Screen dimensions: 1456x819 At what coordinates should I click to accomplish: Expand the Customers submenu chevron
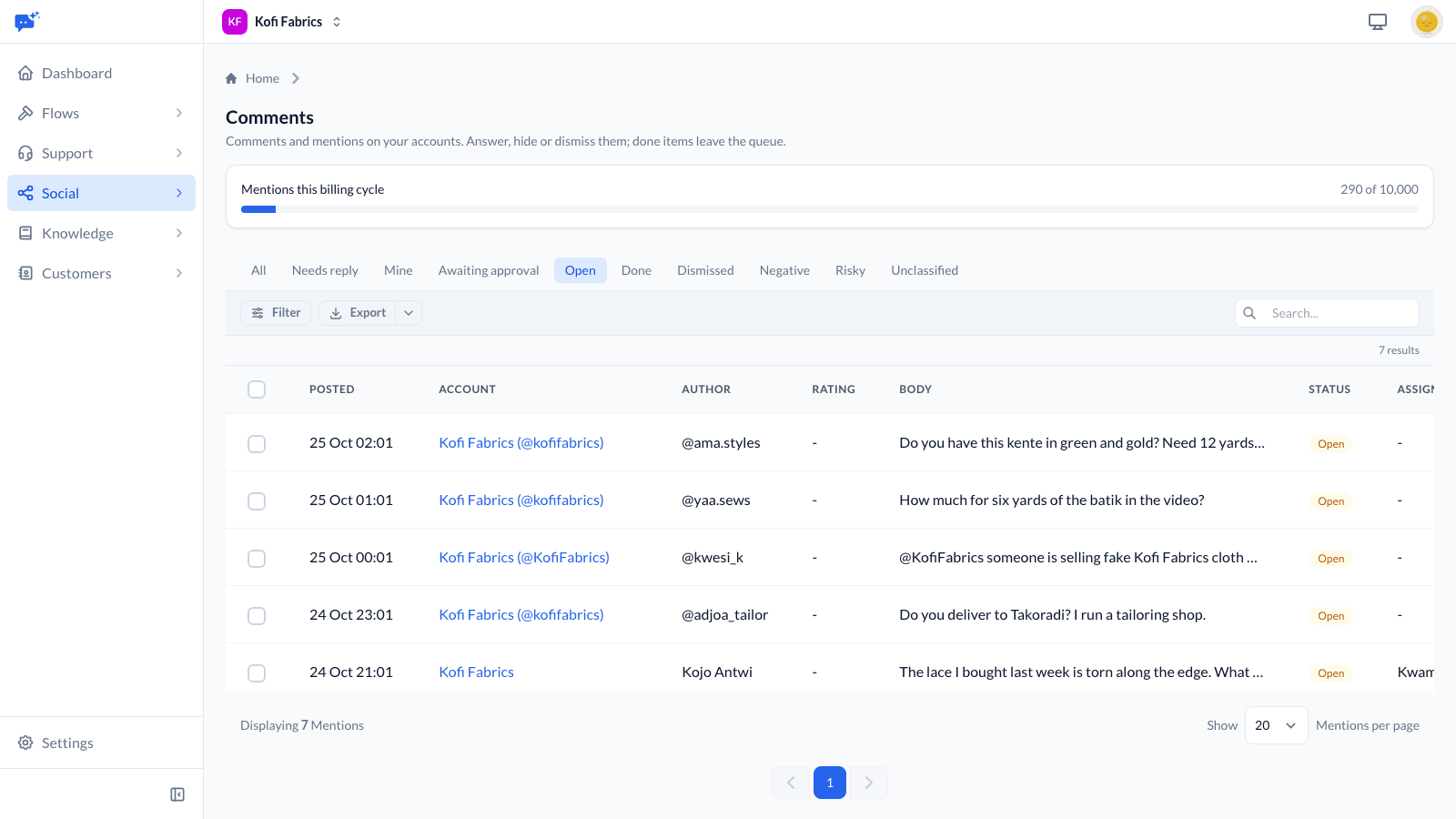pos(179,273)
